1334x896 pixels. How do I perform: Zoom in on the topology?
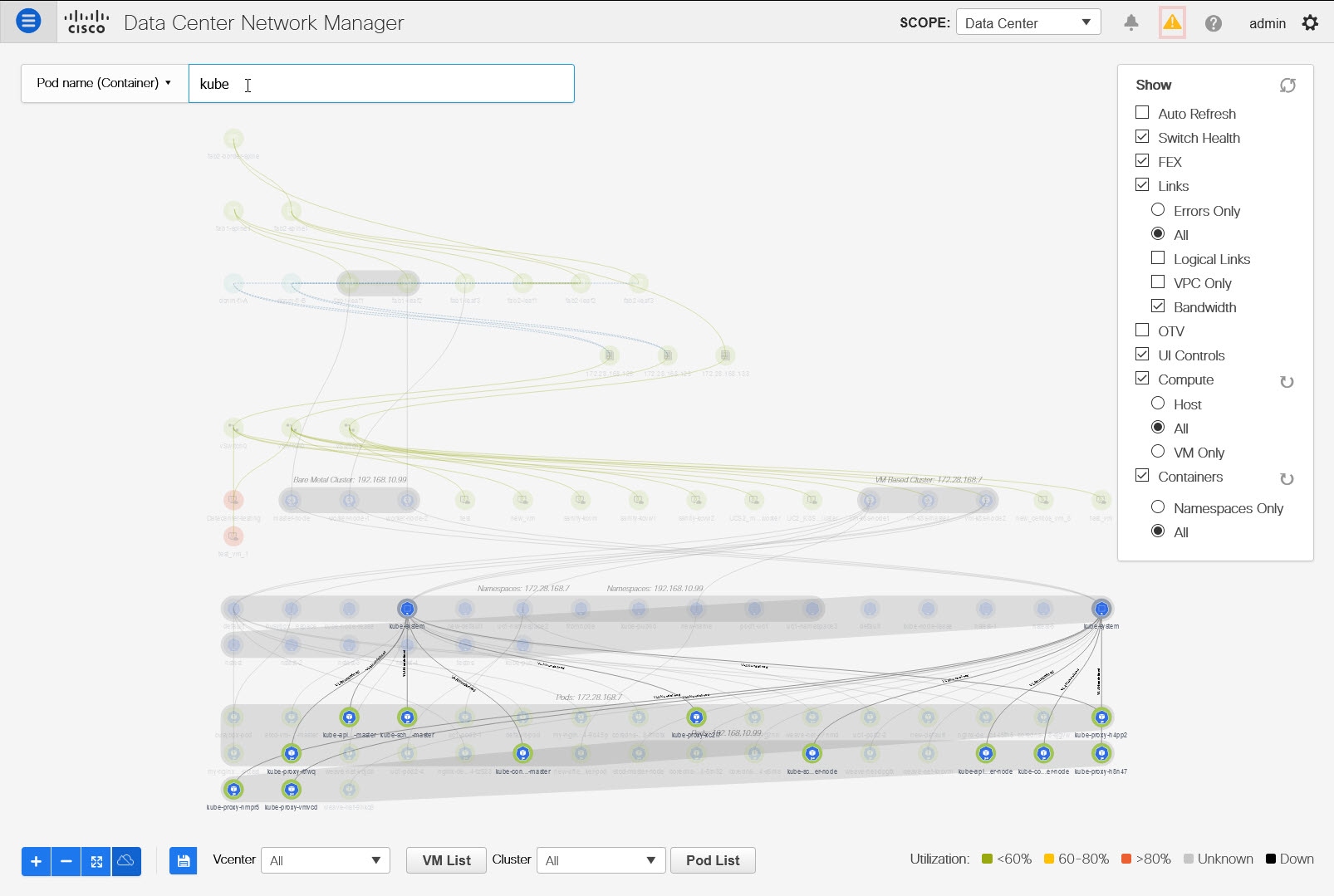coord(36,862)
